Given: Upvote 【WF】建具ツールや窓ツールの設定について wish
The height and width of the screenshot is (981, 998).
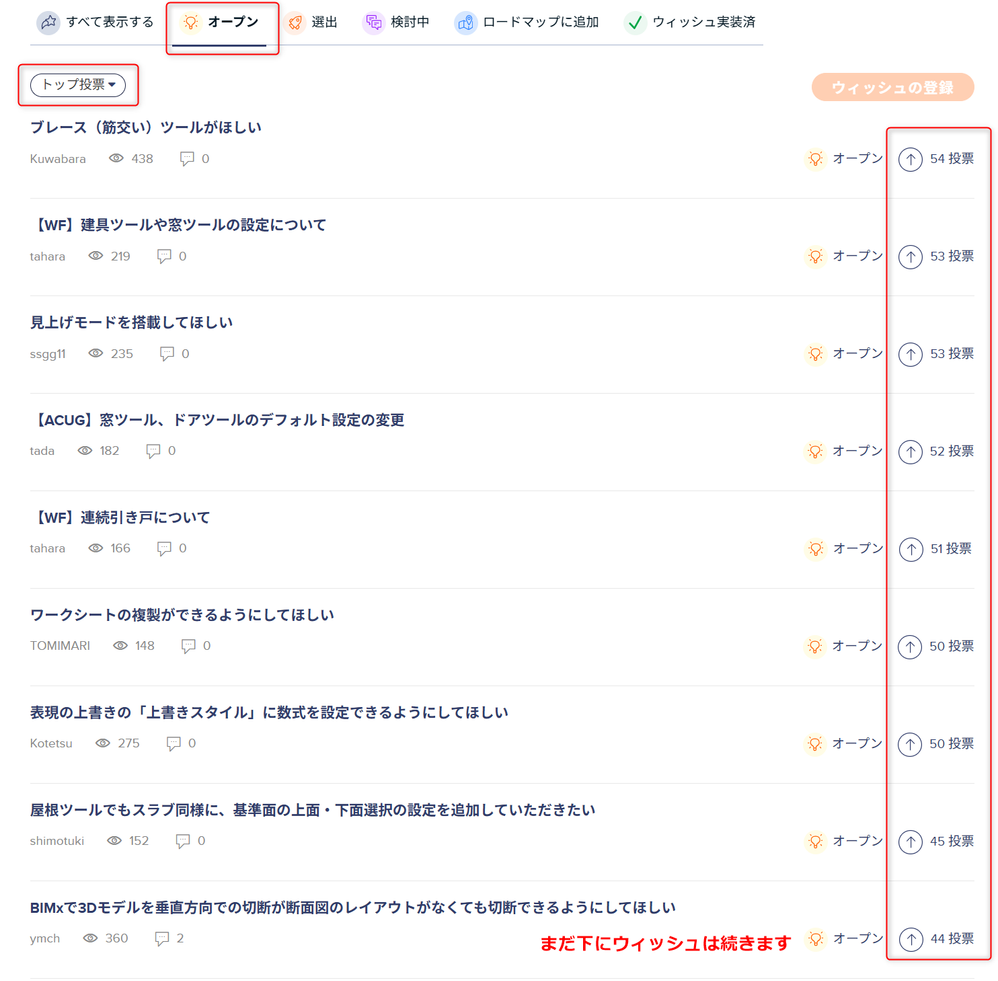Looking at the screenshot, I should [x=910, y=257].
